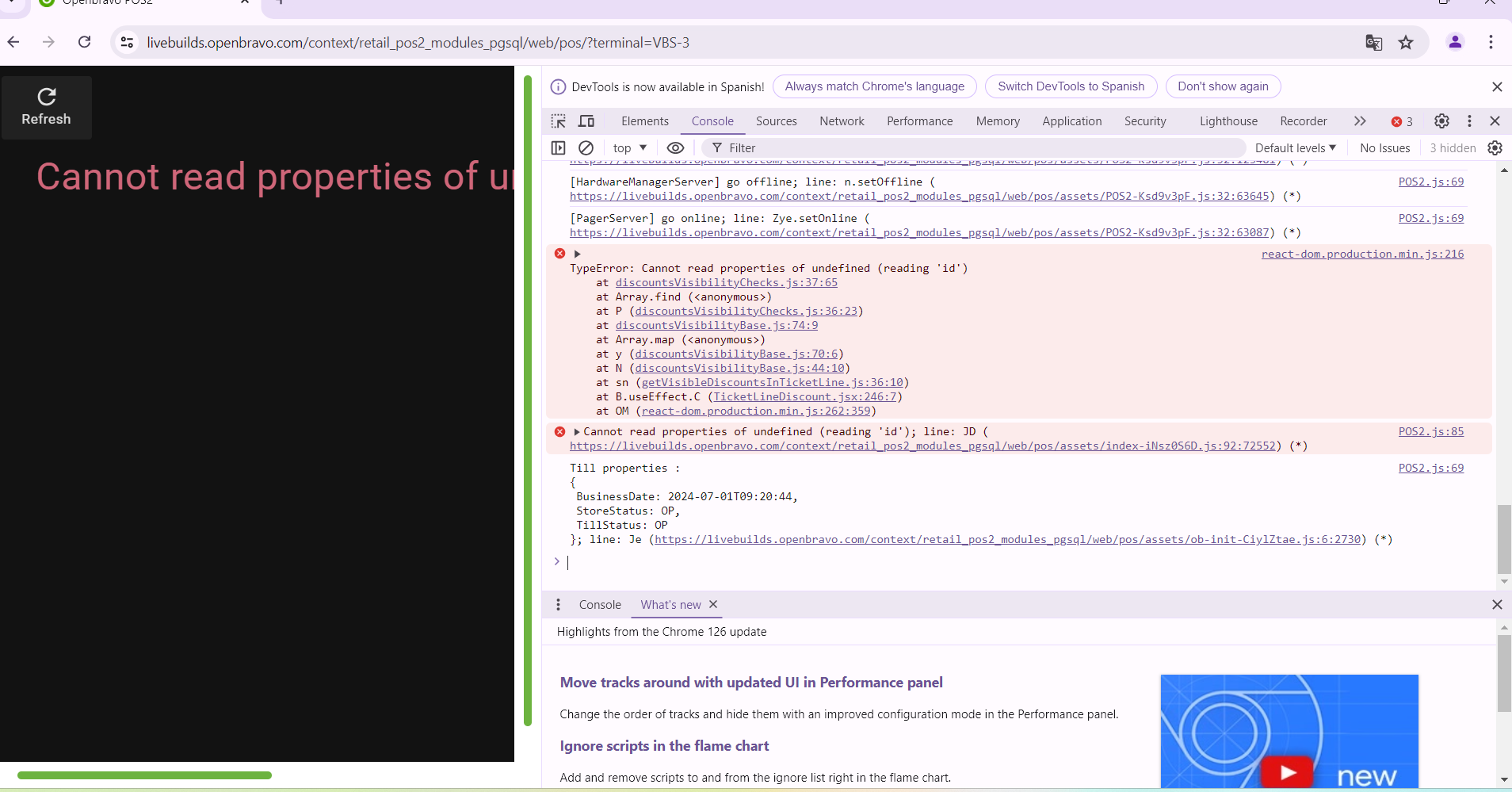Click the red error count badge

click(x=1402, y=121)
